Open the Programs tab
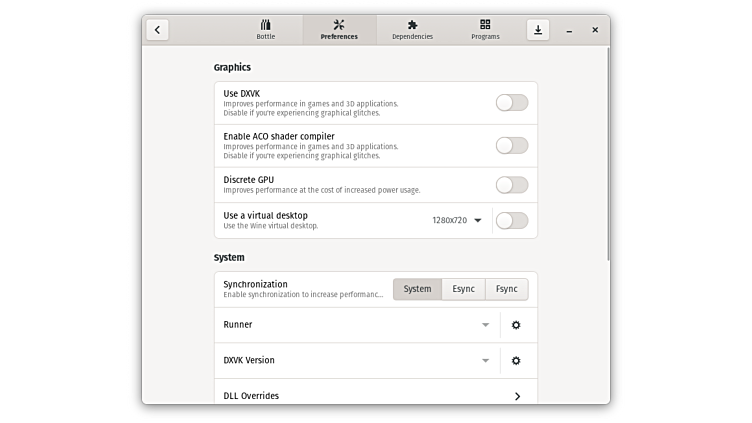752x423 pixels. coord(485,30)
